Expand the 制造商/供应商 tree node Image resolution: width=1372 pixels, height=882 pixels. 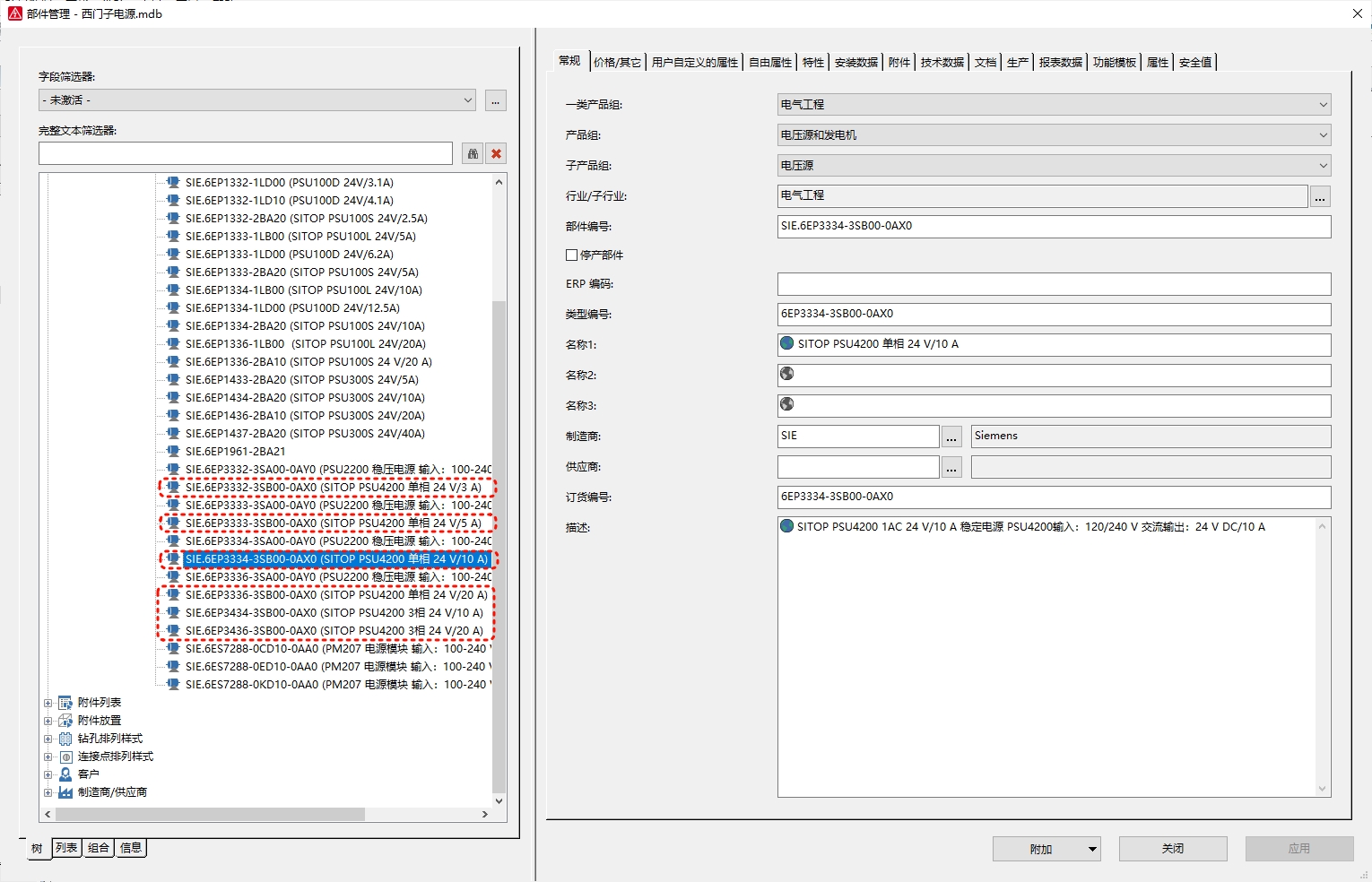point(48,792)
